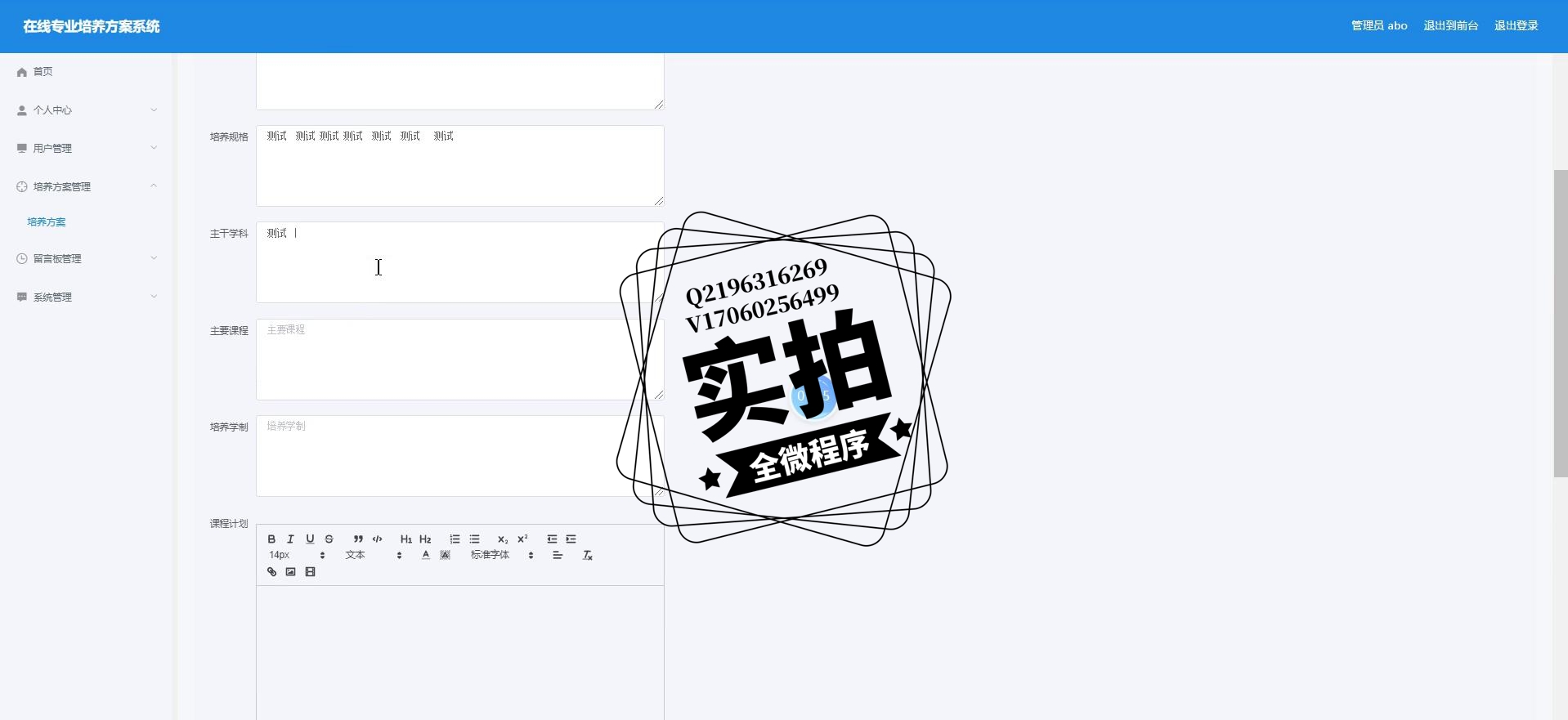
Task: Select the 培养方案 submenu item
Action: 47,222
